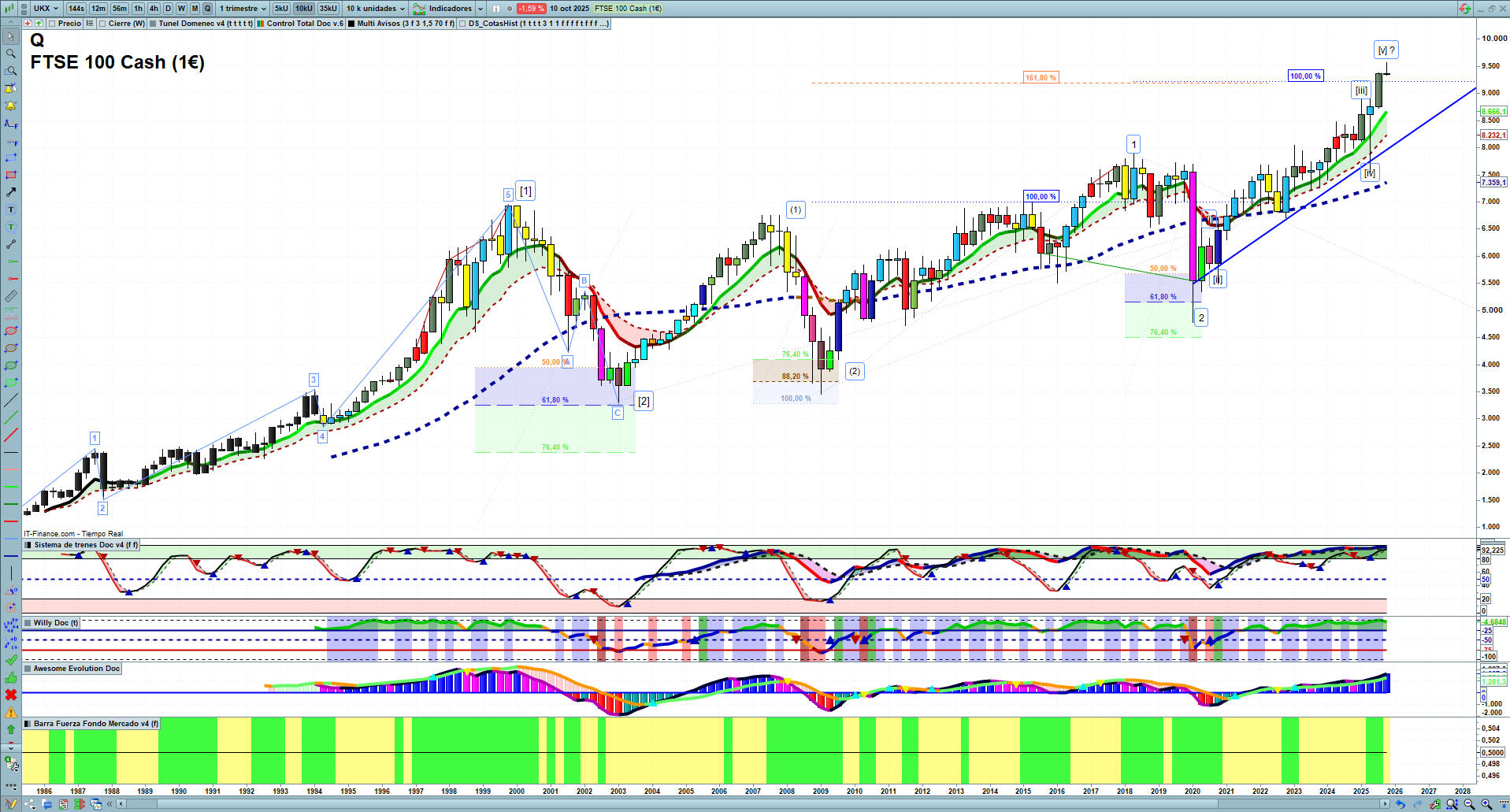Select the ruler measurement tool
This screenshot has width=1510, height=812.
[x=11, y=296]
